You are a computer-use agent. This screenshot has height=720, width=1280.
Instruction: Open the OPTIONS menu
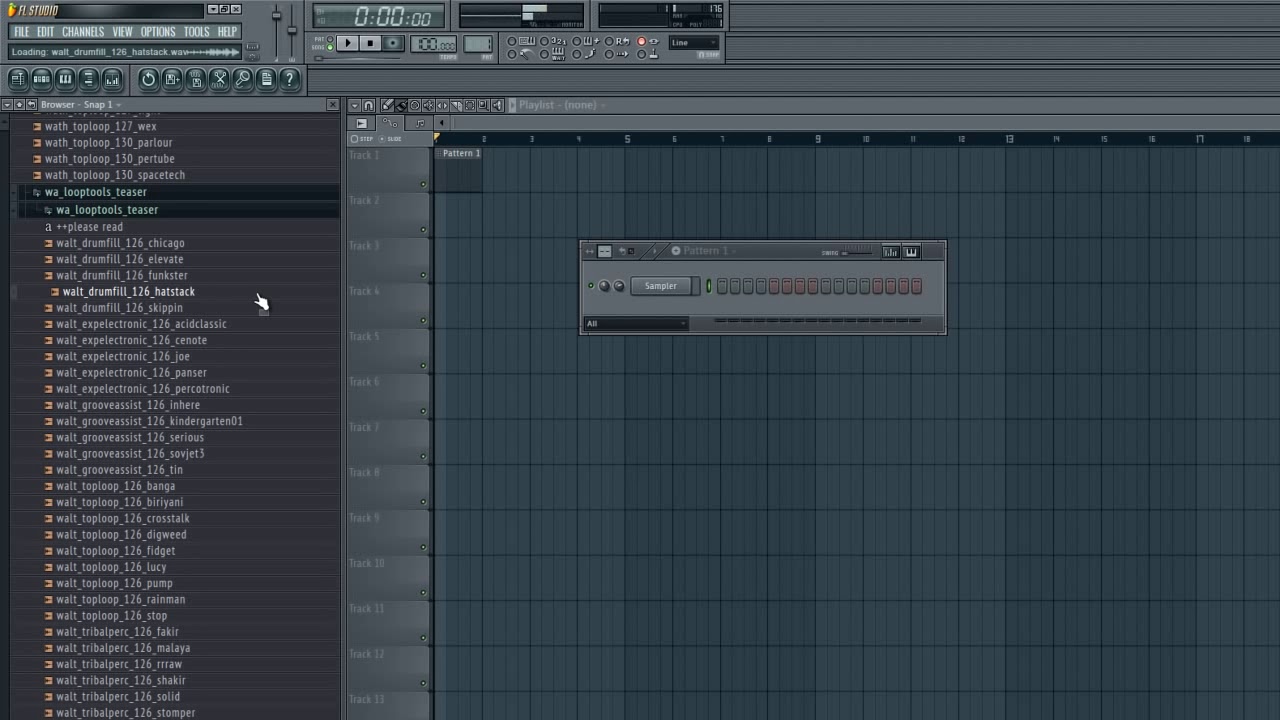pos(158,32)
